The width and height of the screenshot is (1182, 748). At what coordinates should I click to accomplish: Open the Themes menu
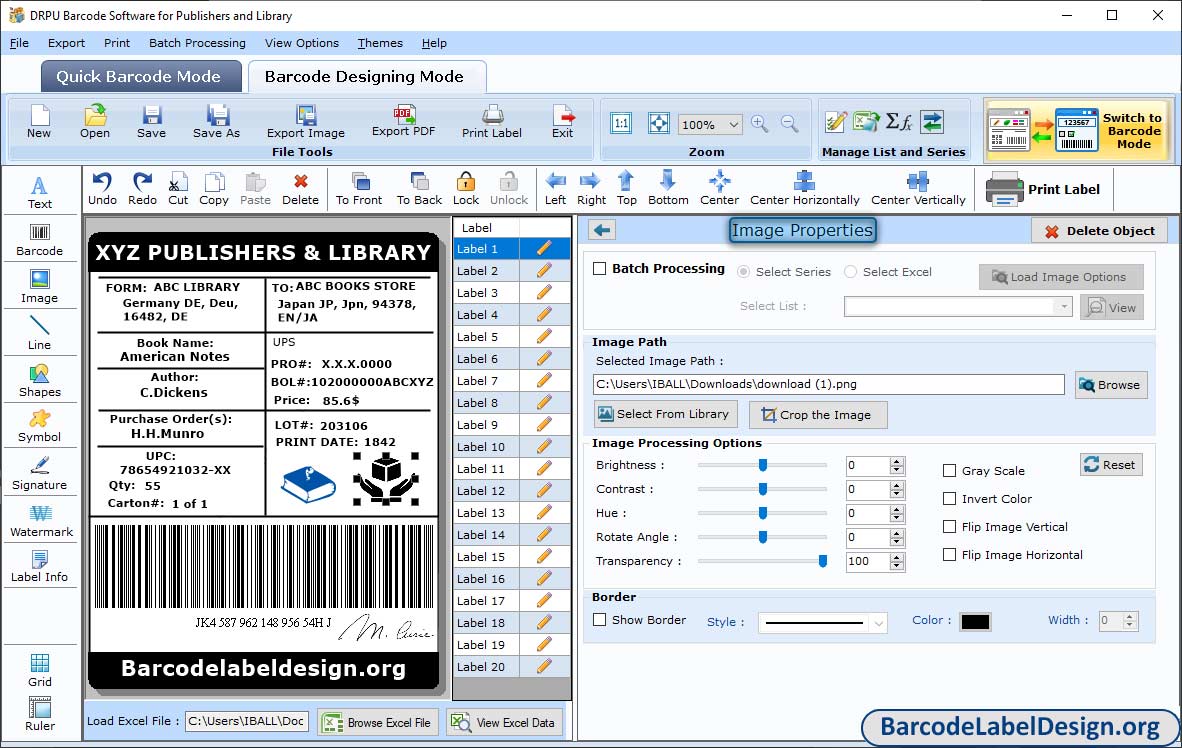tap(380, 43)
